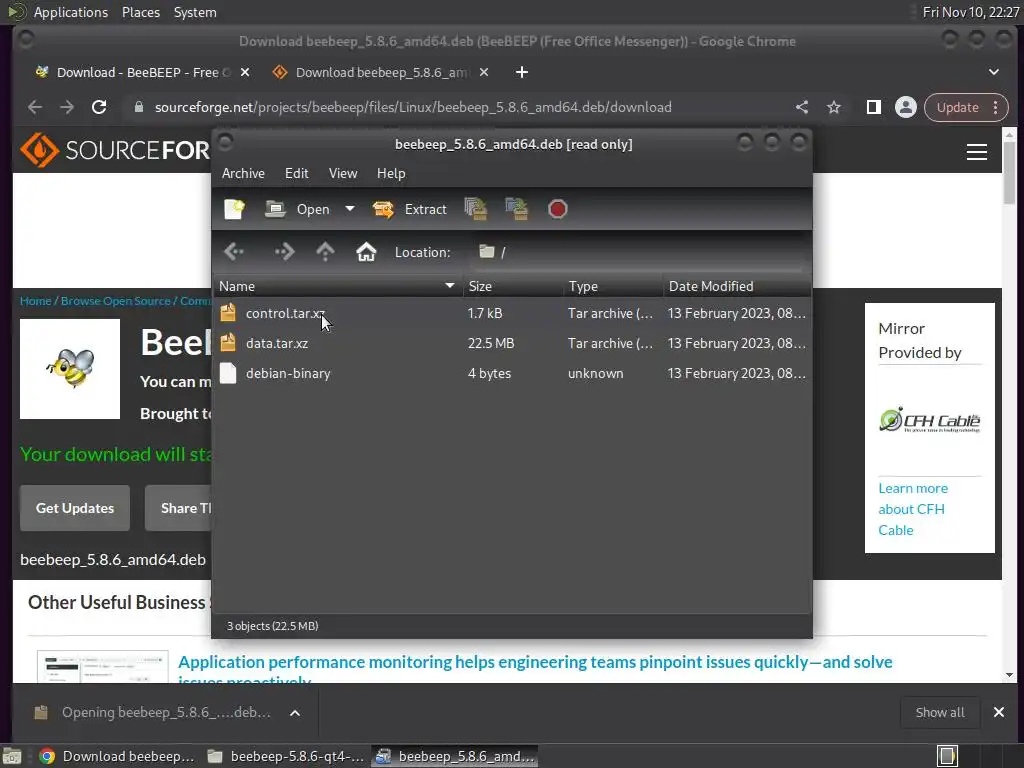Click the red stop operation icon
1024x768 pixels.
tap(557, 209)
